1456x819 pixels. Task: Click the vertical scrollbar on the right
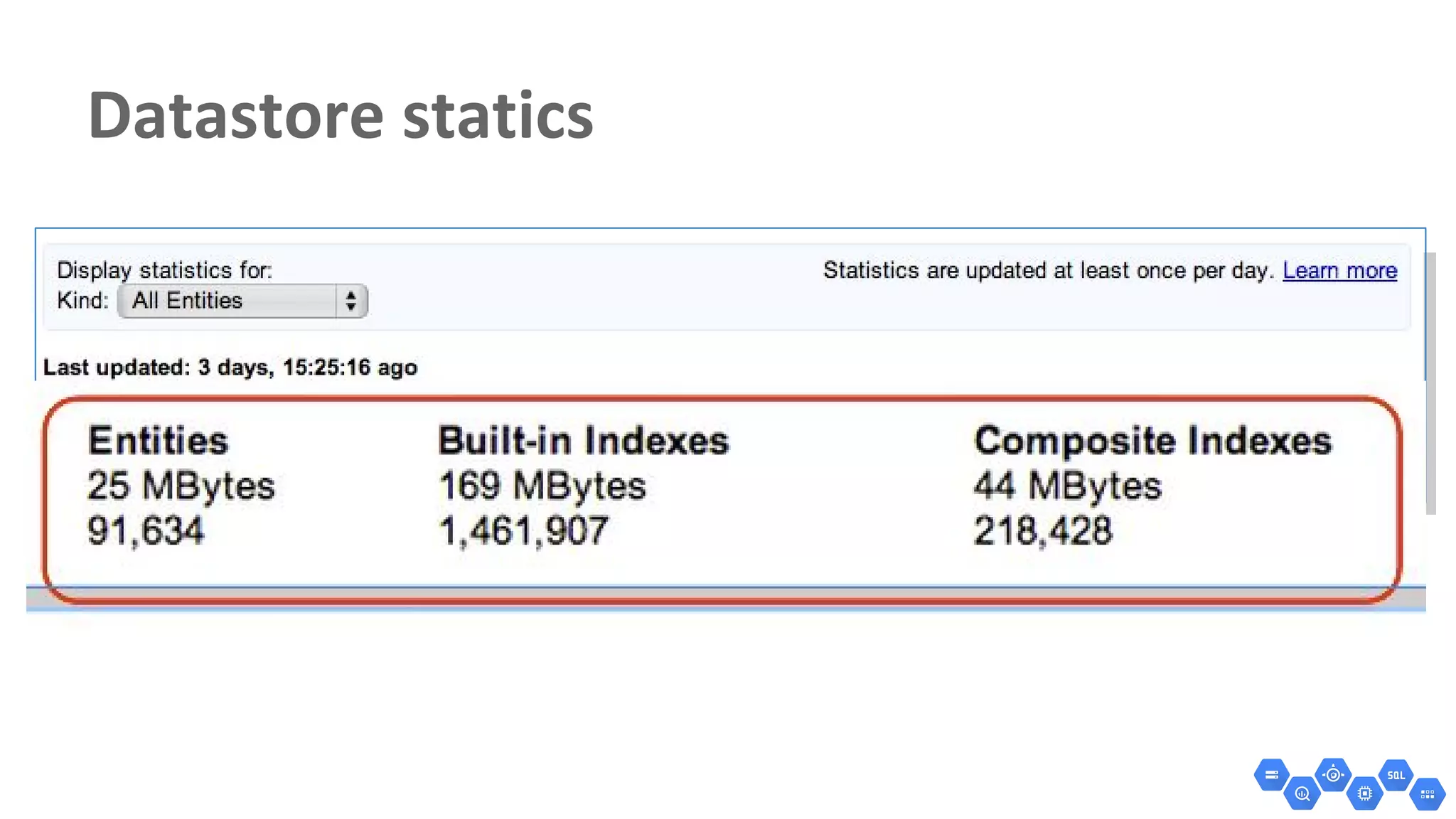pos(1430,384)
